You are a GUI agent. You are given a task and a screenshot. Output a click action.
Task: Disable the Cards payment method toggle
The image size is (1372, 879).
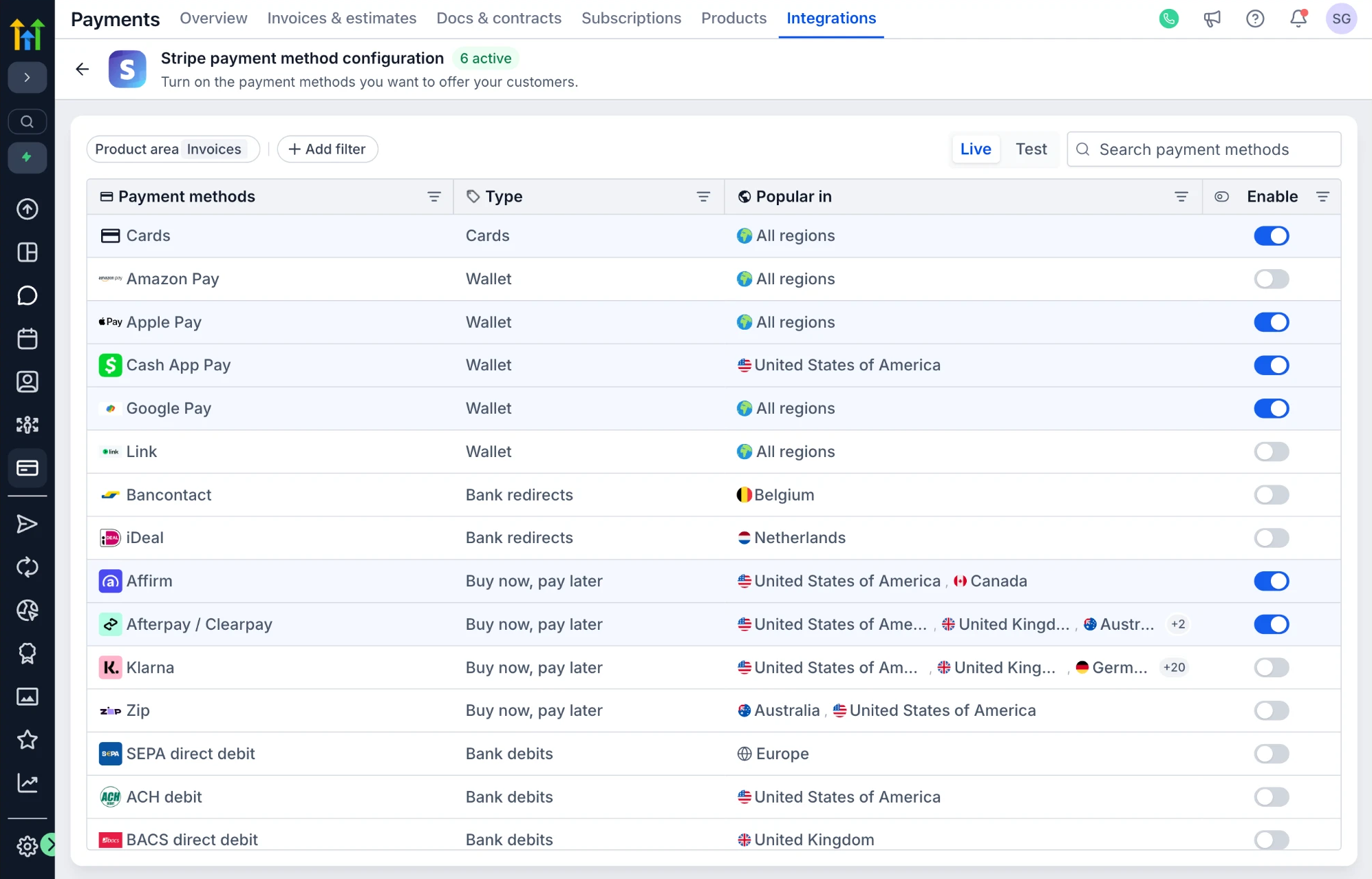pos(1271,236)
